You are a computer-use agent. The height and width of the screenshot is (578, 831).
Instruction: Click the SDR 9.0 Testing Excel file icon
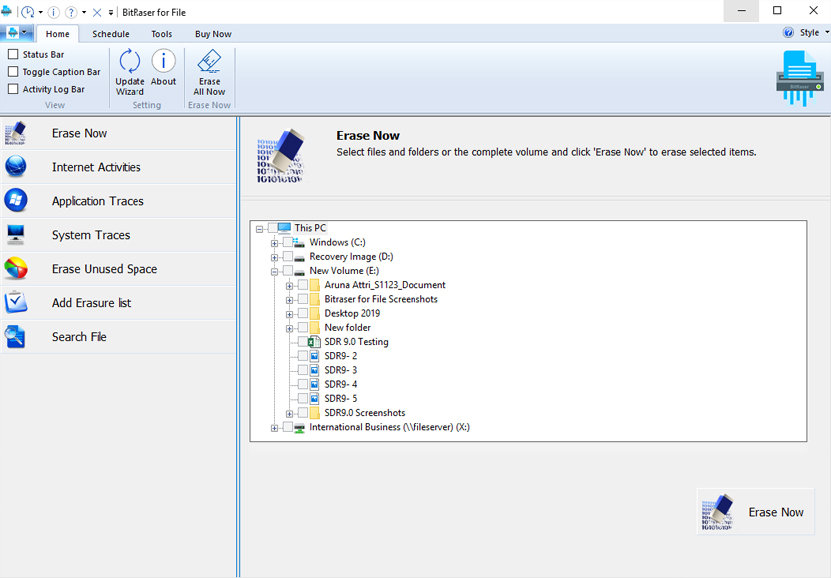(x=314, y=342)
